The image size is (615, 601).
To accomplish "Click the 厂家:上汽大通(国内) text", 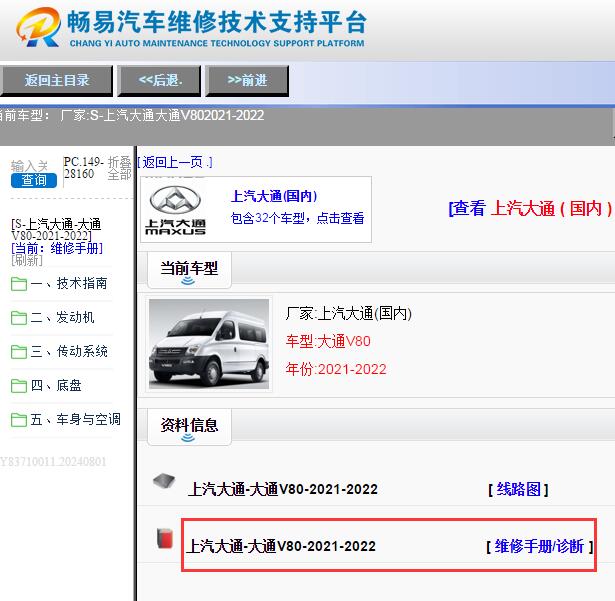I will coord(349,313).
